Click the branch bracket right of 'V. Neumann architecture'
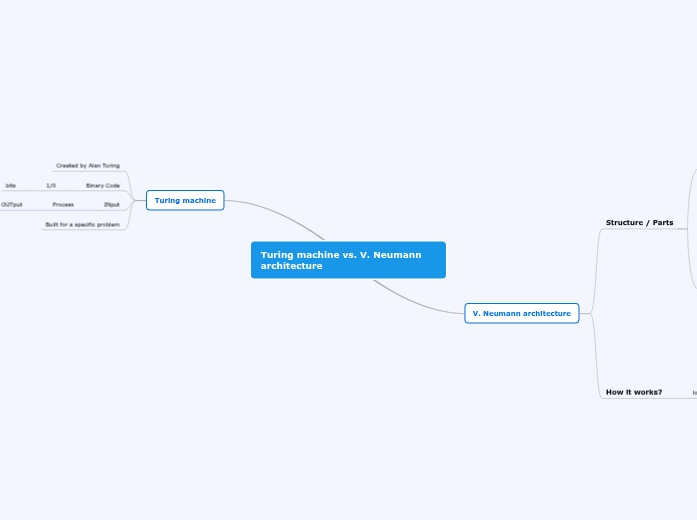Image resolution: width=697 pixels, height=520 pixels. pos(594,313)
